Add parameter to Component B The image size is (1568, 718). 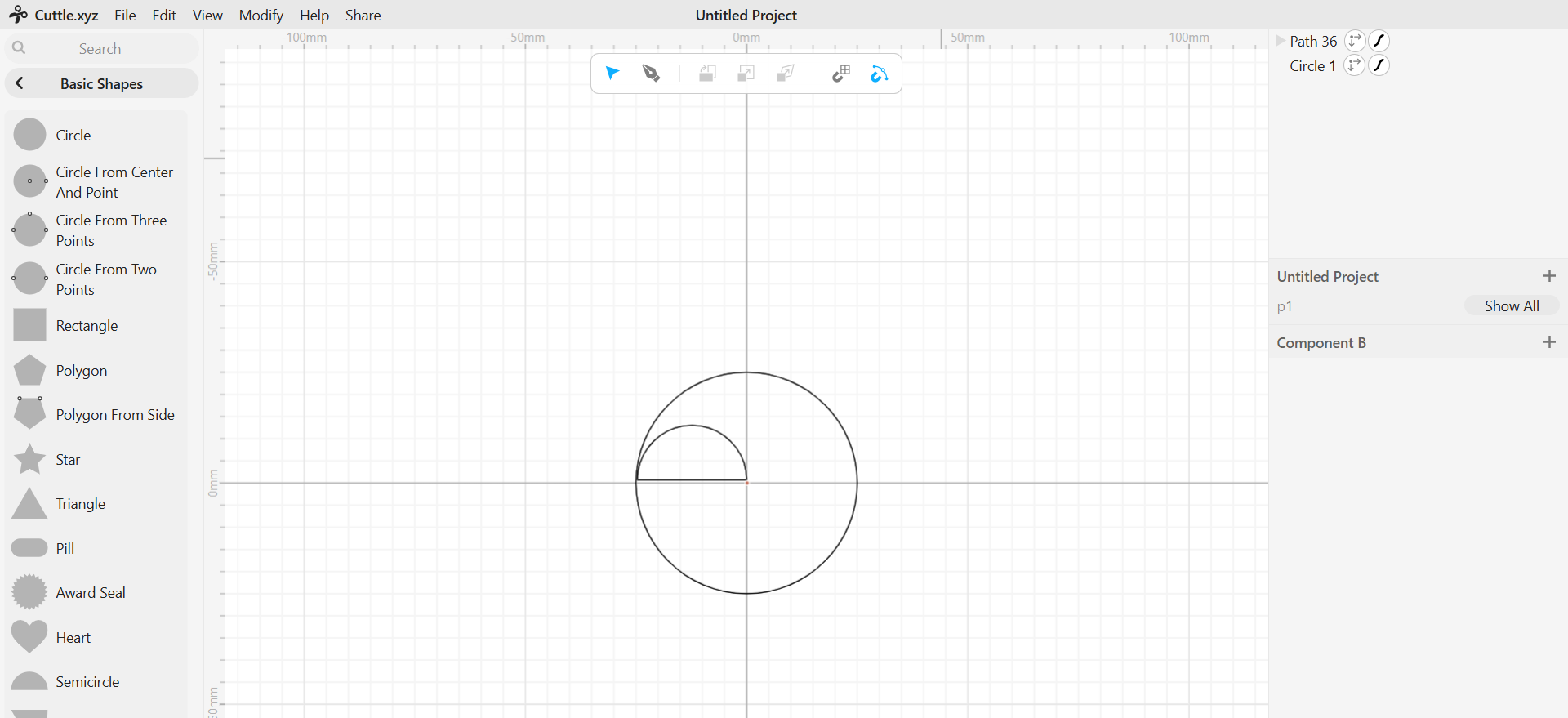(x=1549, y=342)
